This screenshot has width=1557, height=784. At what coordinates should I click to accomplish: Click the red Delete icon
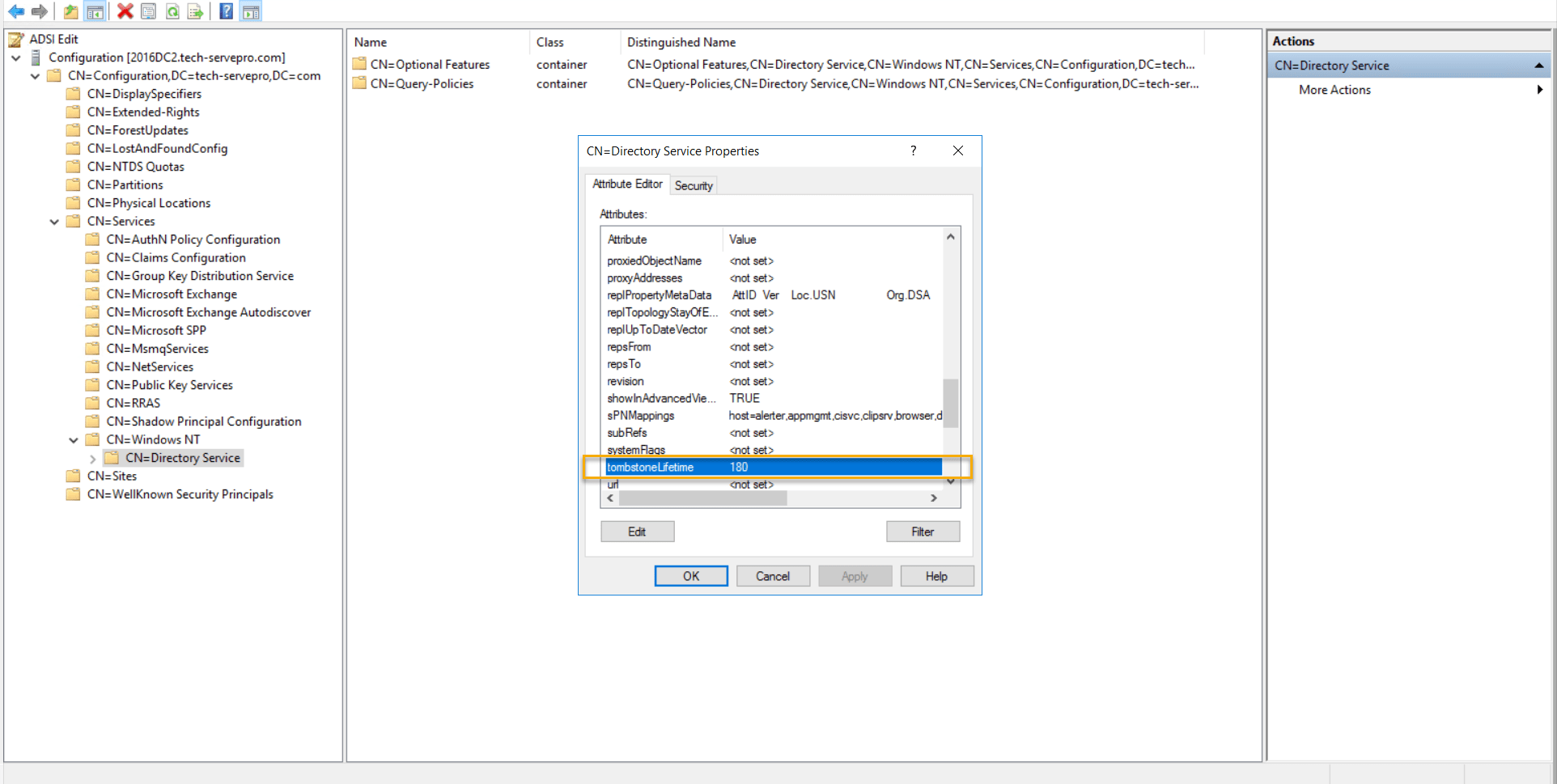coord(124,11)
